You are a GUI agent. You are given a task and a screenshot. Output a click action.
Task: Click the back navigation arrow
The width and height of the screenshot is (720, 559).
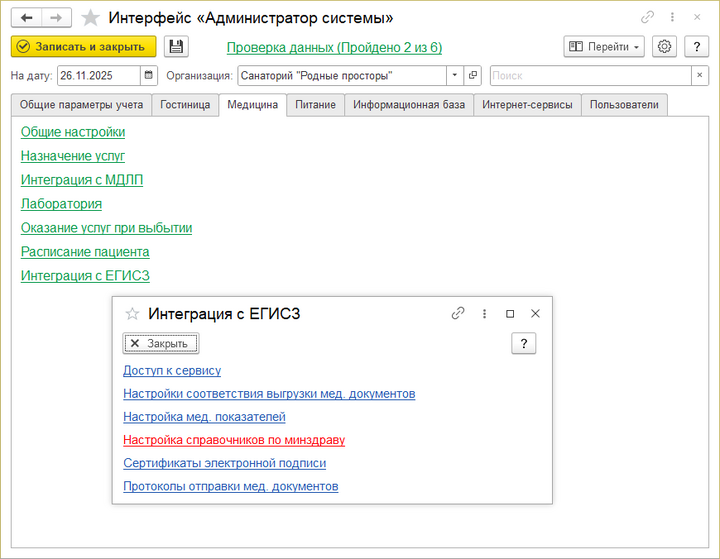[27, 18]
